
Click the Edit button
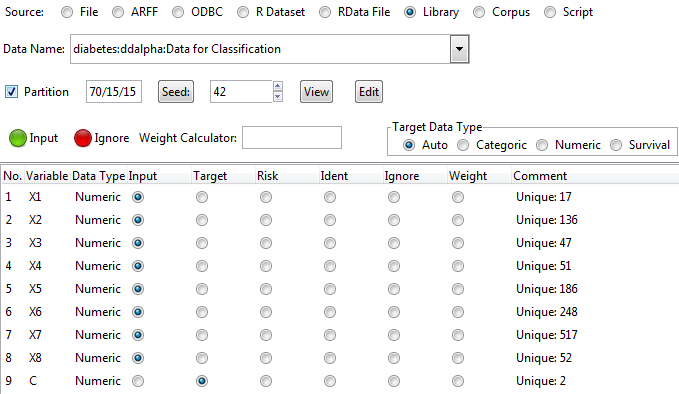coord(369,92)
